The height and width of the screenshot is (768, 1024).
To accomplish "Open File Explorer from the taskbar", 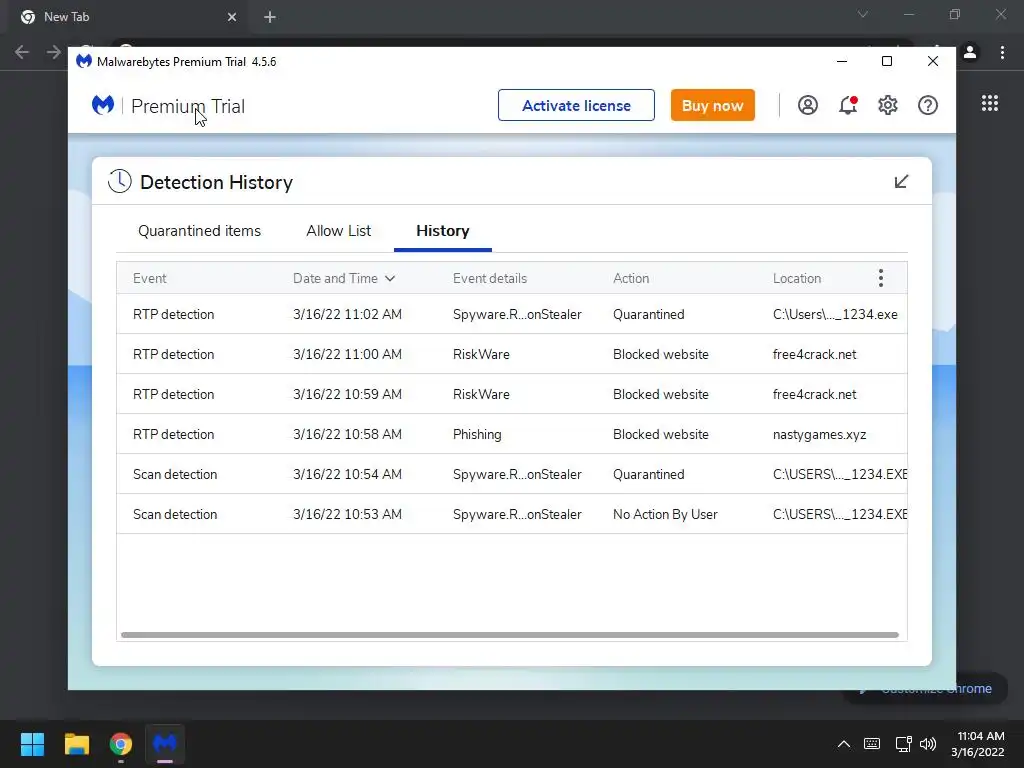I will [76, 744].
